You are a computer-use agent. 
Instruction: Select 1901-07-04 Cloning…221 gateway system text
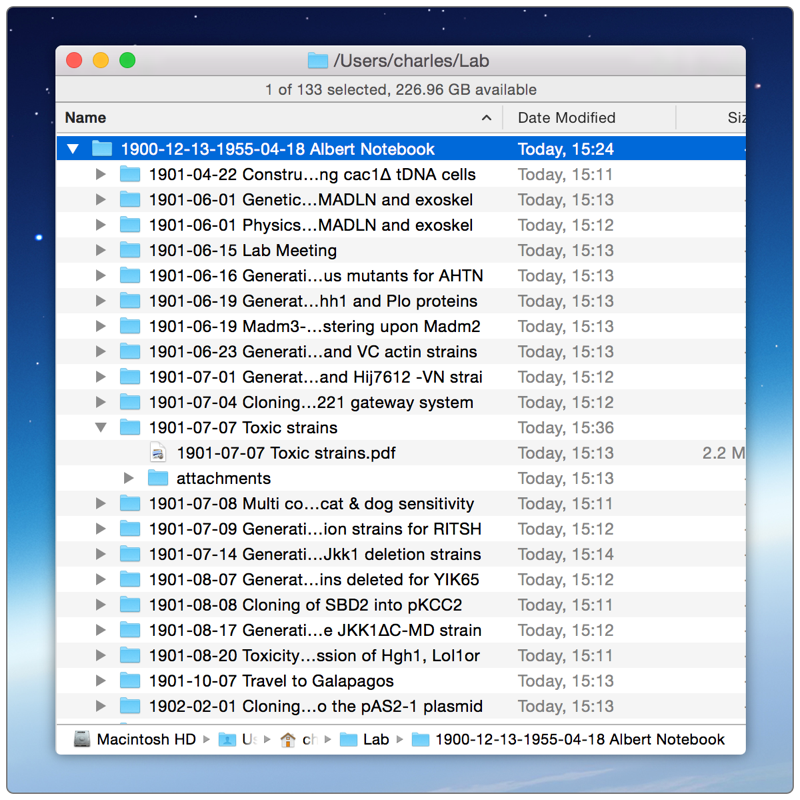click(311, 403)
